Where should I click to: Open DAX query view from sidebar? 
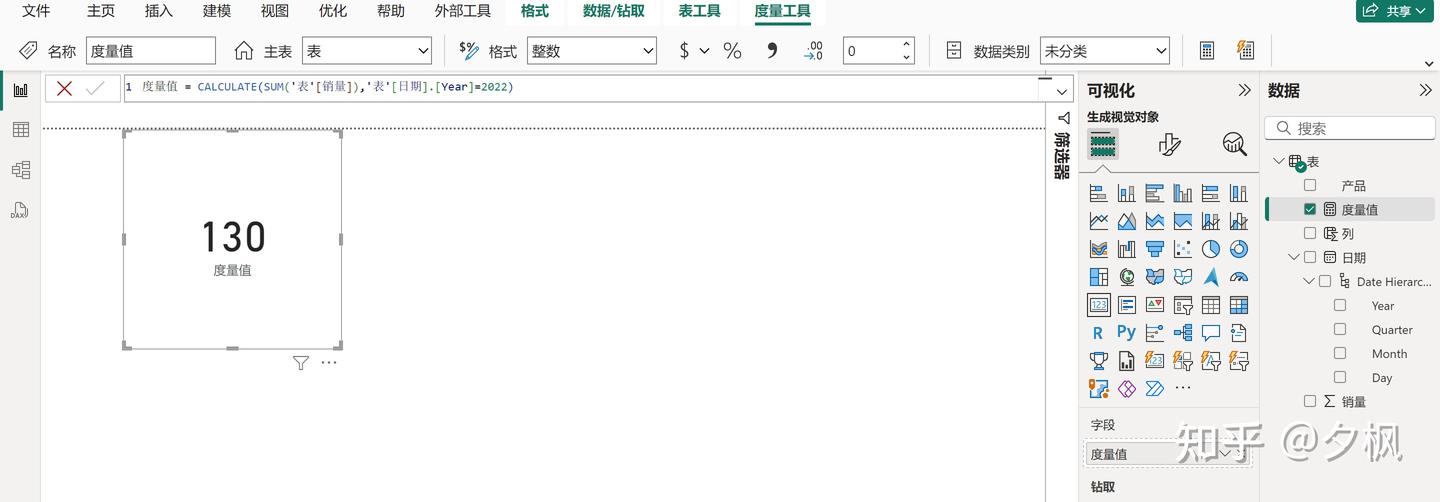pyautogui.click(x=20, y=210)
